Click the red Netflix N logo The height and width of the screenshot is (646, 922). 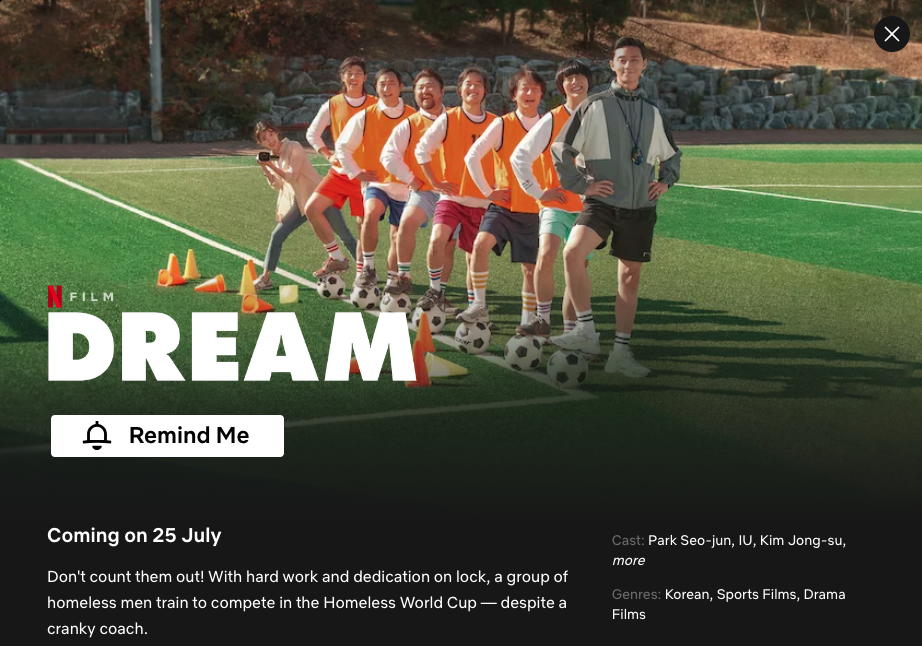coord(55,297)
